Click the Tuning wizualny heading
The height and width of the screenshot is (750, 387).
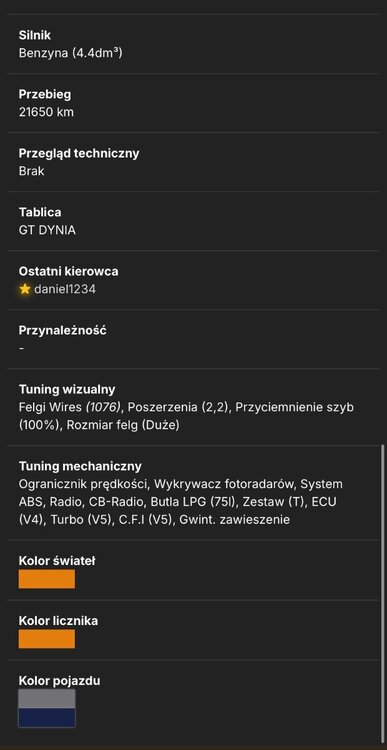[67, 389]
